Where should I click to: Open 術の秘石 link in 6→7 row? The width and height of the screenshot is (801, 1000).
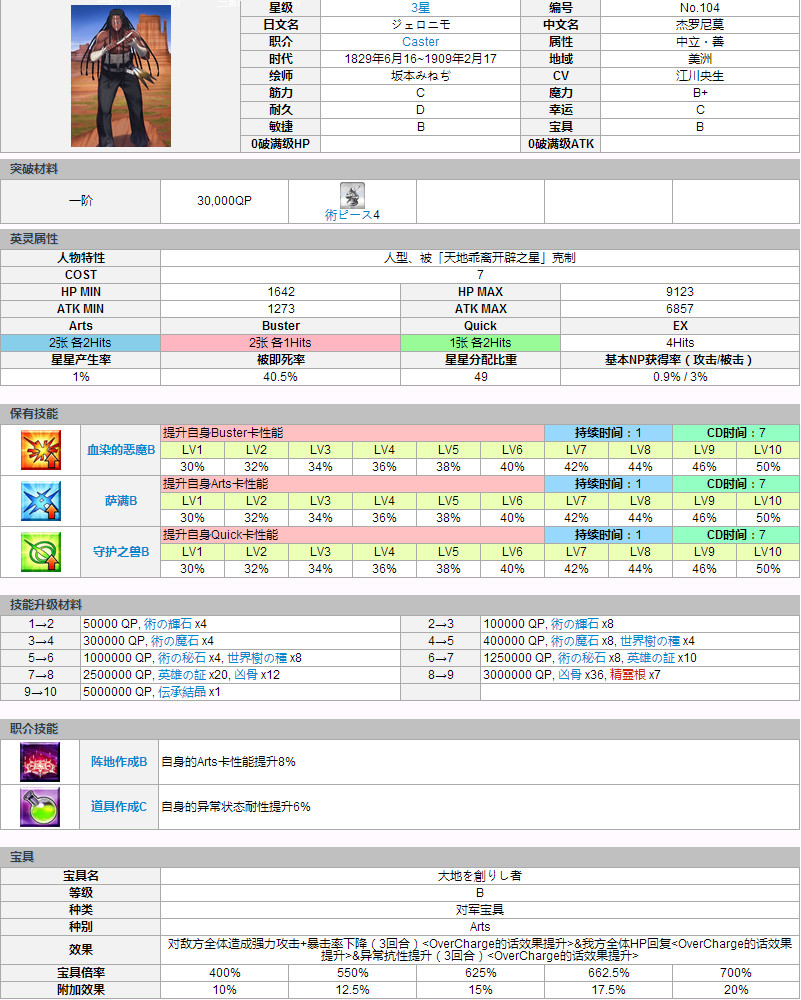coord(582,658)
